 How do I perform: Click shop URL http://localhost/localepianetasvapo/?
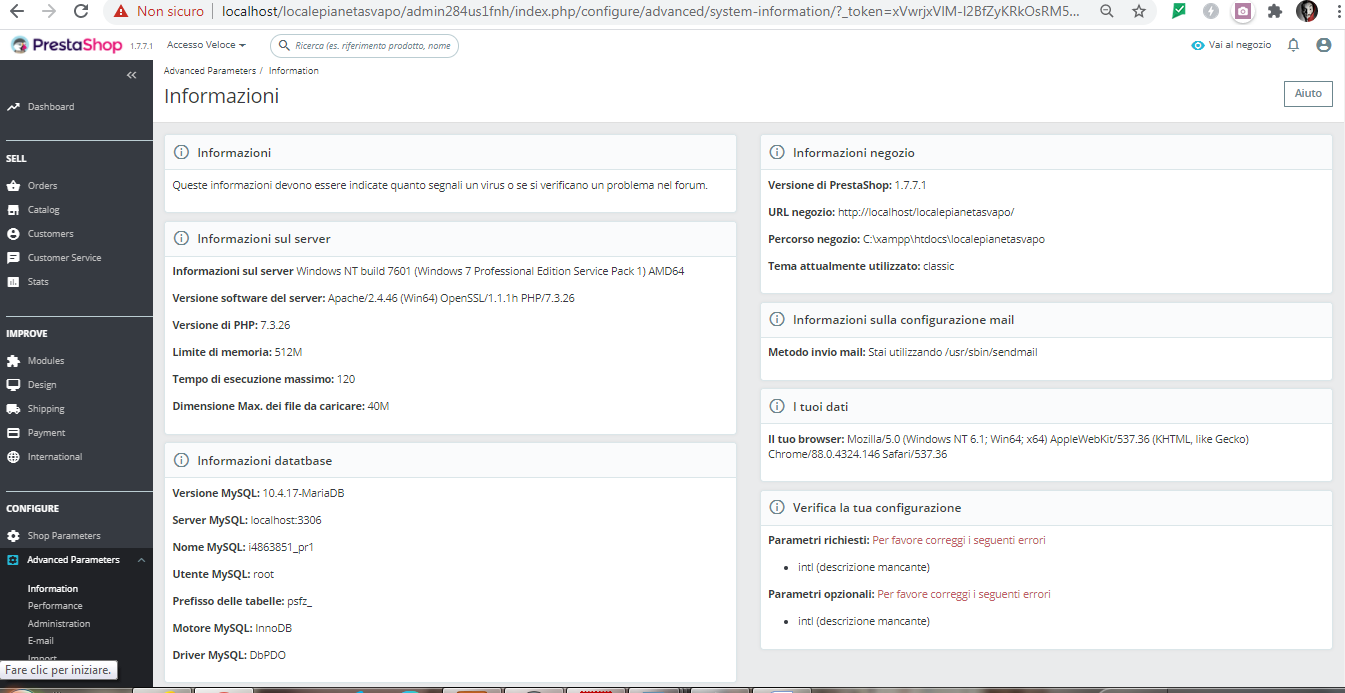click(x=926, y=212)
